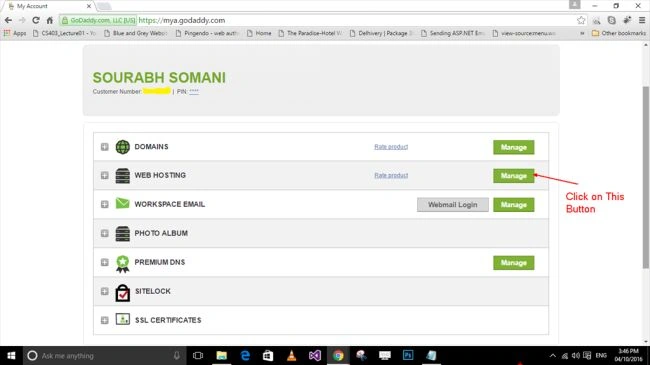The height and width of the screenshot is (365, 650).
Task: Click the Photo Album server icon
Action: point(122,234)
